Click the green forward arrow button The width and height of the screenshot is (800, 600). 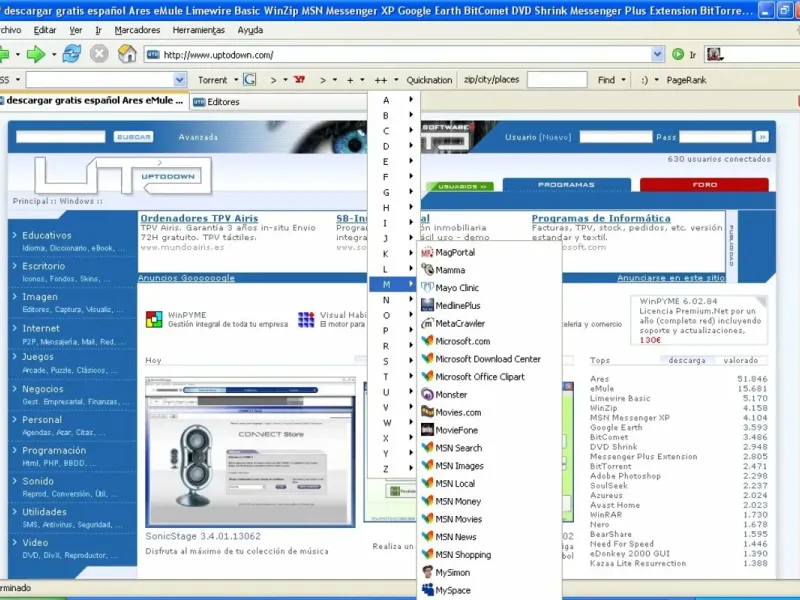coord(36,54)
